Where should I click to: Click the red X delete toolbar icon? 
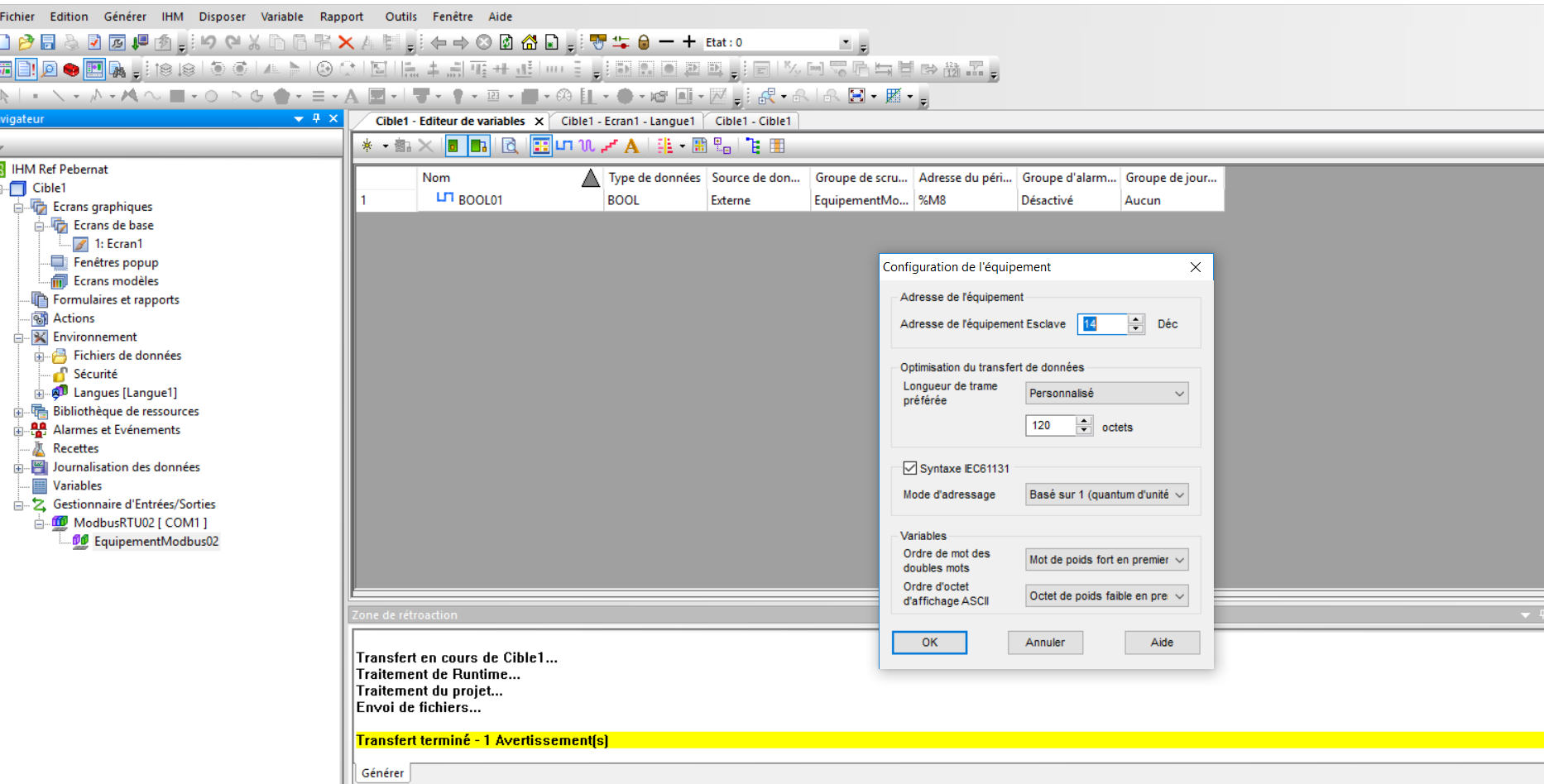coord(346,42)
